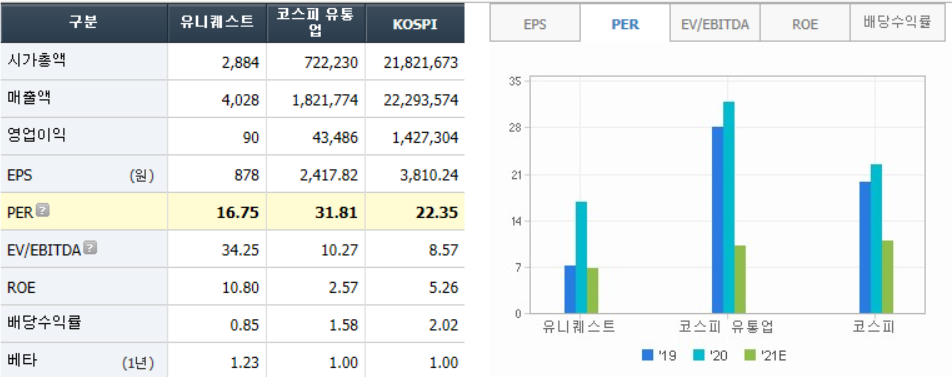
Task: Select the ROE row label
Action: coord(21,287)
